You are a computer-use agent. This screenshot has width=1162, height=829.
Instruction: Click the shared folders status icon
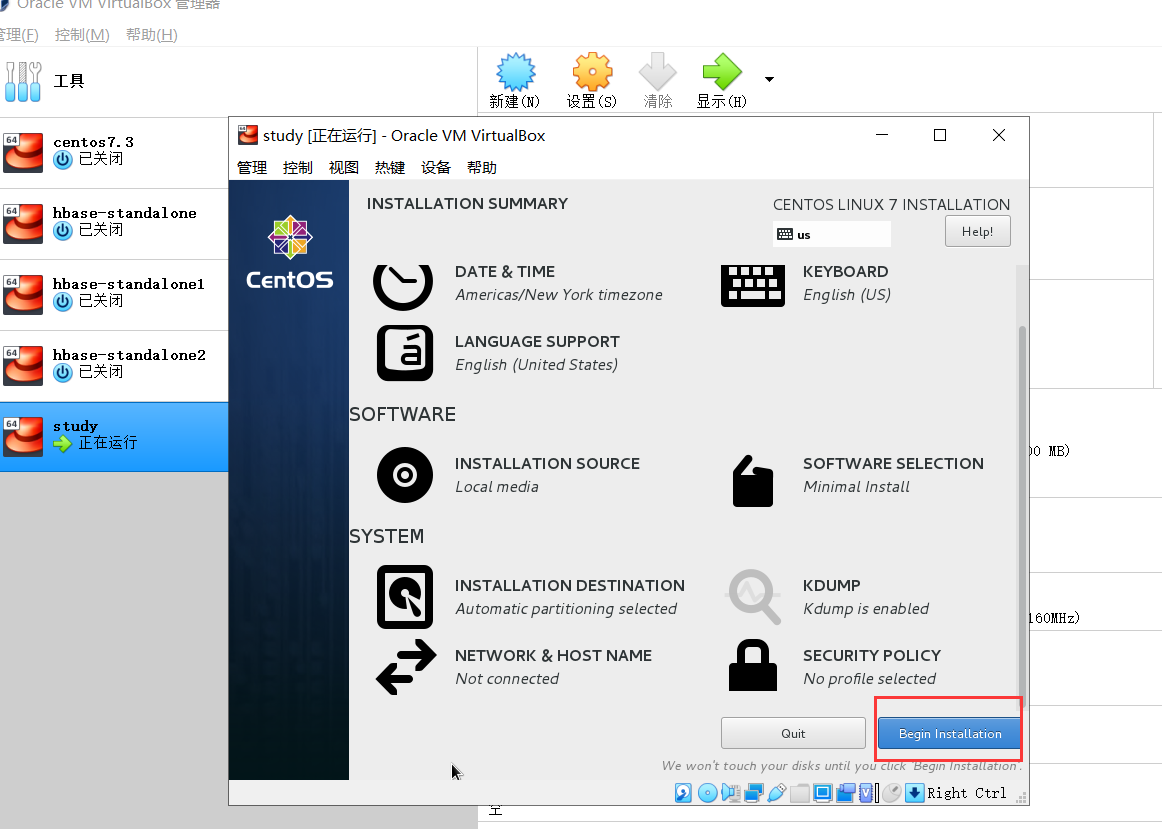coord(800,793)
